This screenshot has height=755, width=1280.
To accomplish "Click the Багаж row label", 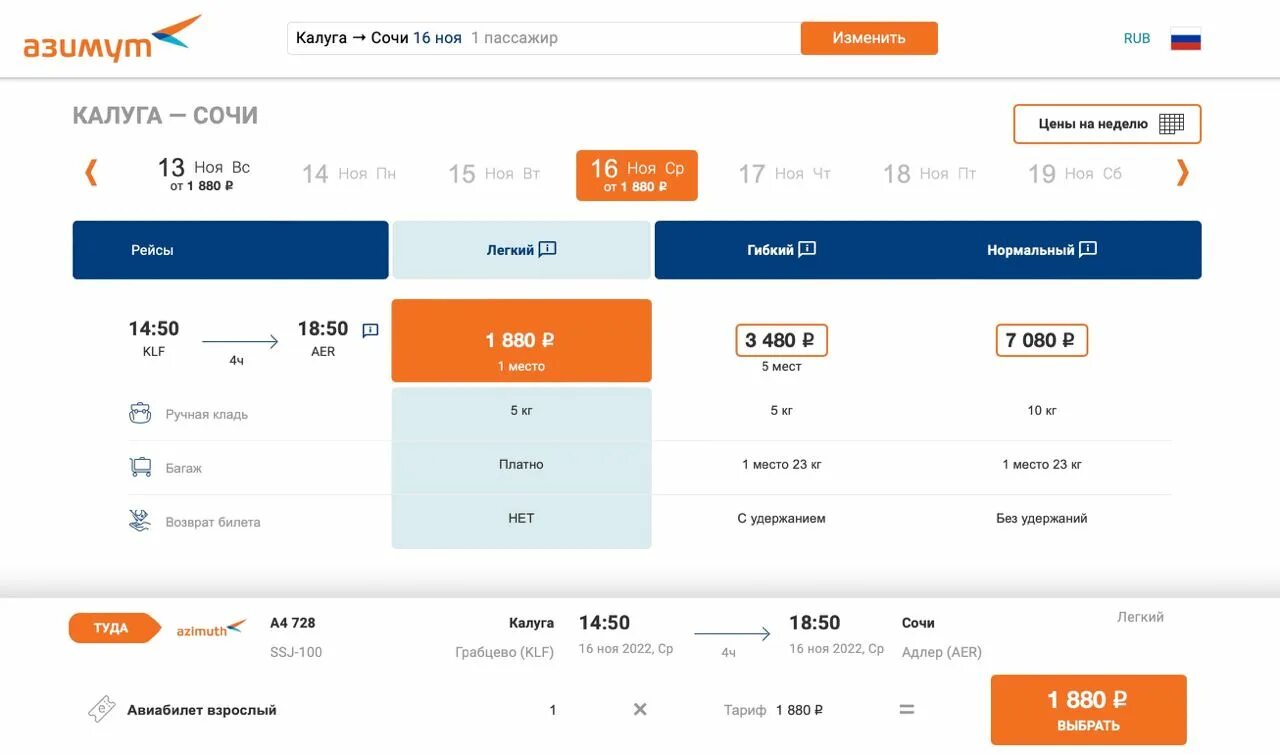I will 184,468.
